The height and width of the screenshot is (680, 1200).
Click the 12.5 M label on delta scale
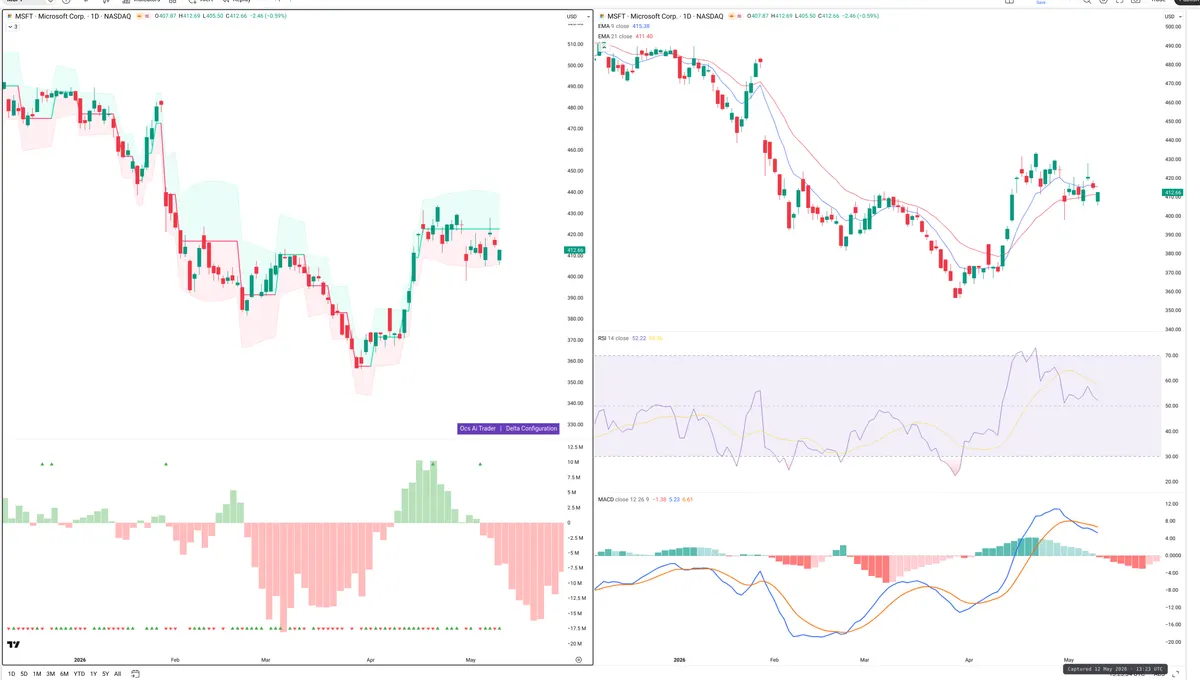tap(575, 447)
